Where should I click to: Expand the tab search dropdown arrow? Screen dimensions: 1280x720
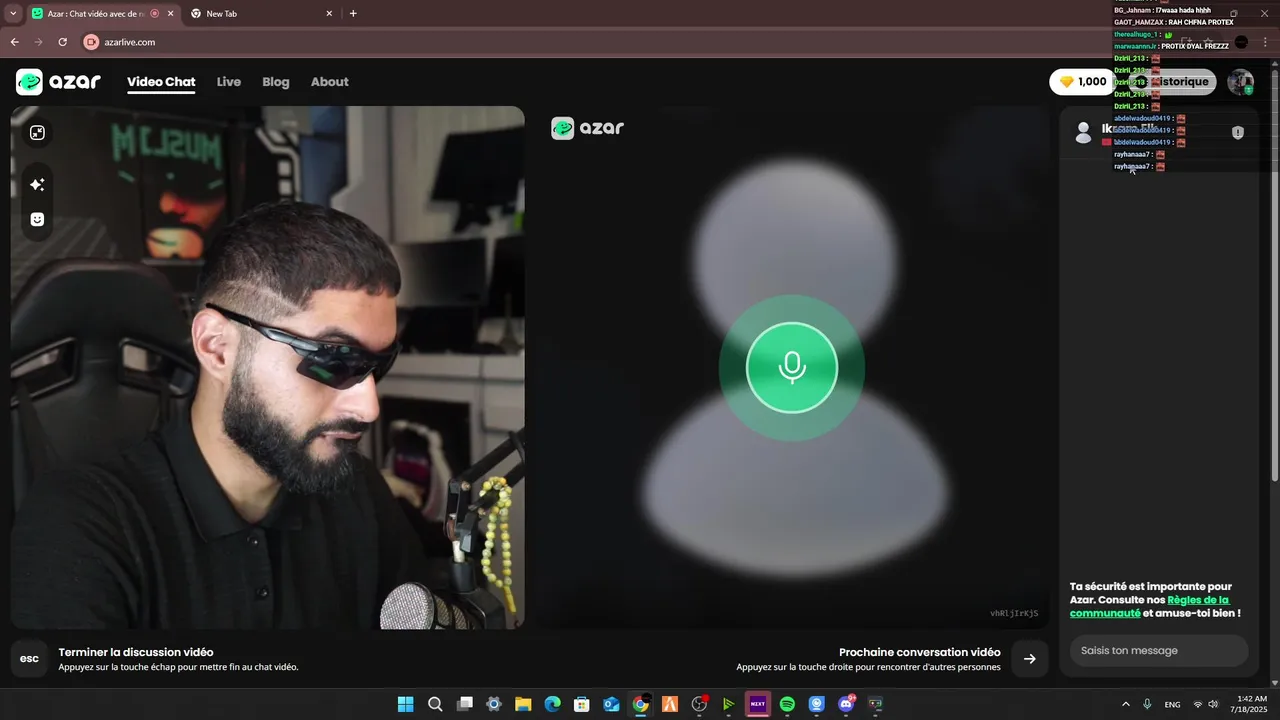coord(13,14)
